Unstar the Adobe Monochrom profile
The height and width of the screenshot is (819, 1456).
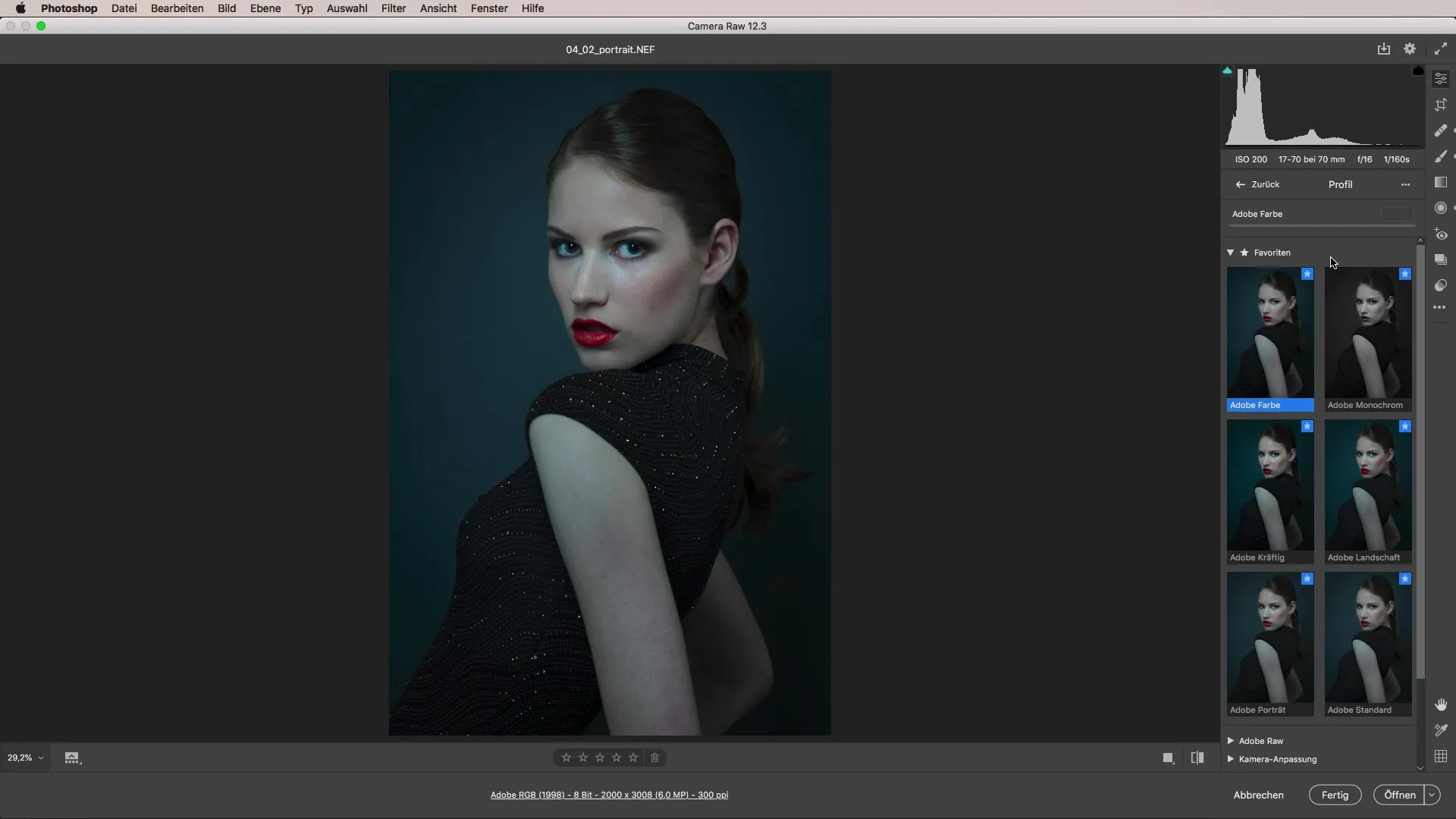1405,274
